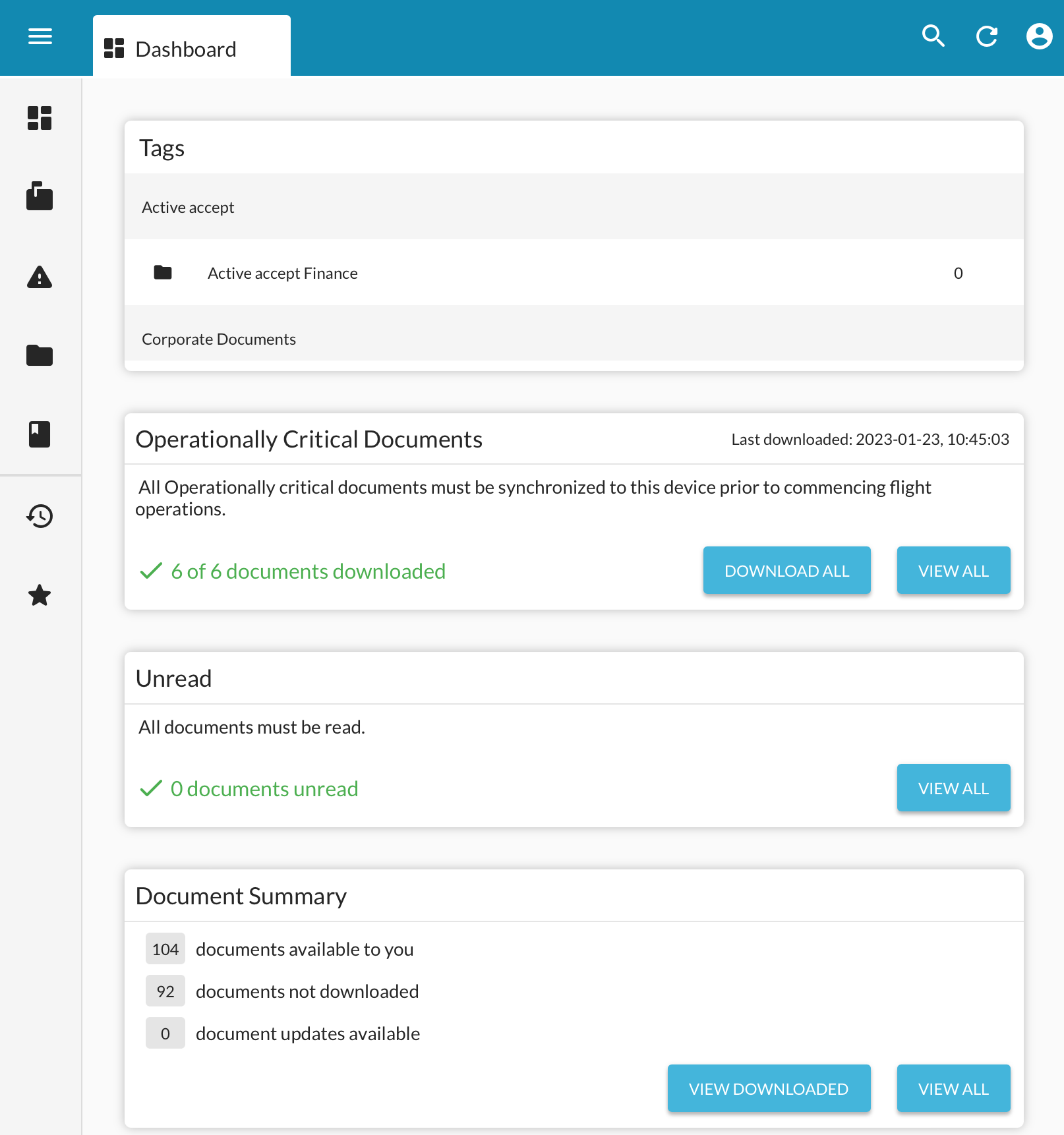Image resolution: width=1064 pixels, height=1135 pixels.
Task: Click the 92 documents not downloaded badge
Action: coord(165,991)
